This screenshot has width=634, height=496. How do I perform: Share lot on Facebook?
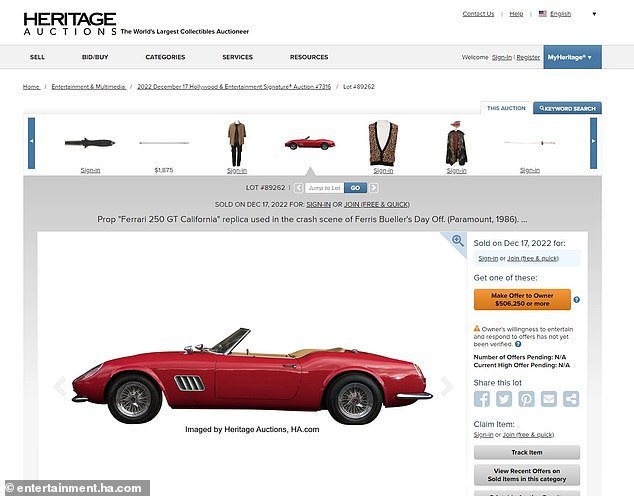pos(482,399)
